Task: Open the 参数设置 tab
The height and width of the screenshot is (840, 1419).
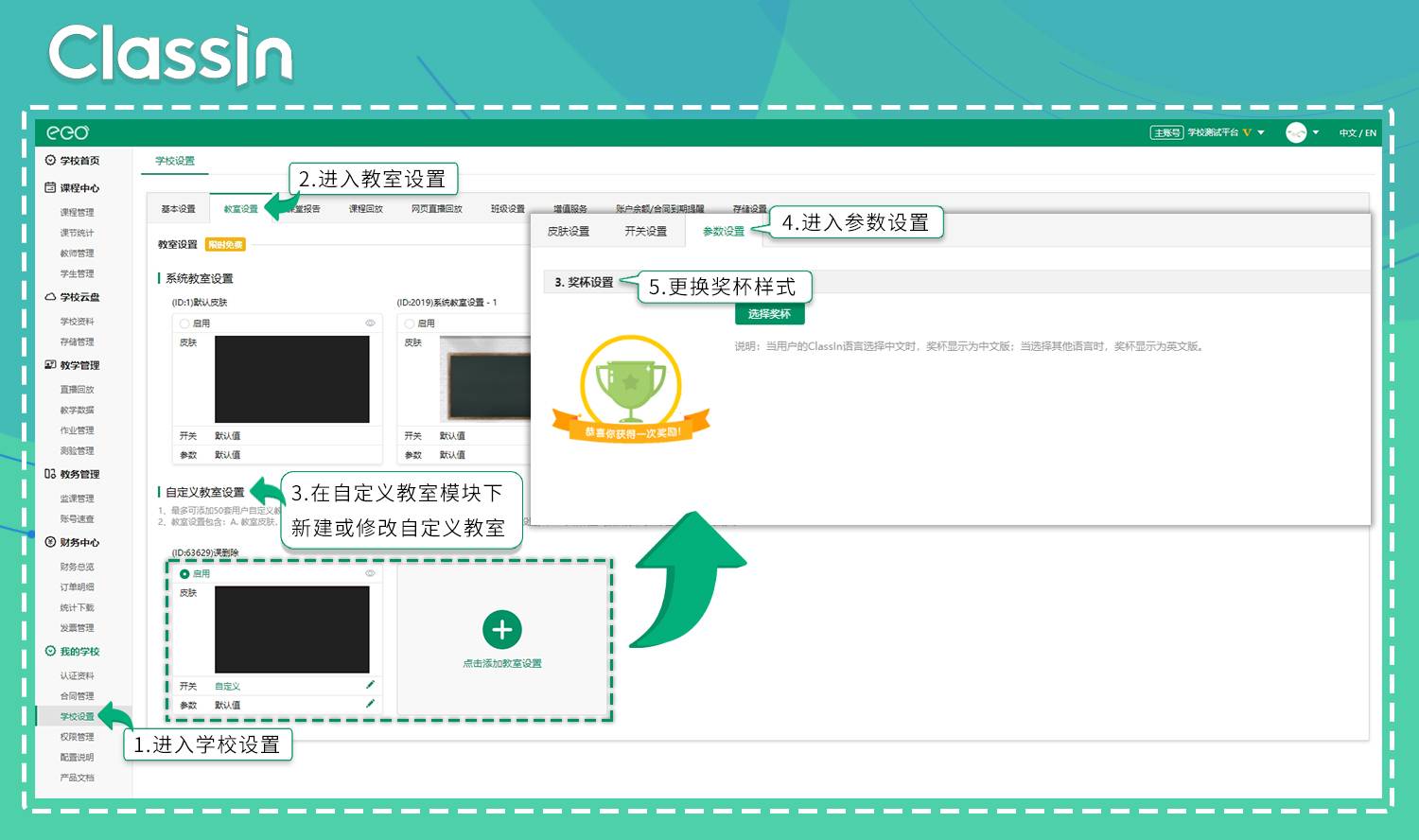Action: 724,231
